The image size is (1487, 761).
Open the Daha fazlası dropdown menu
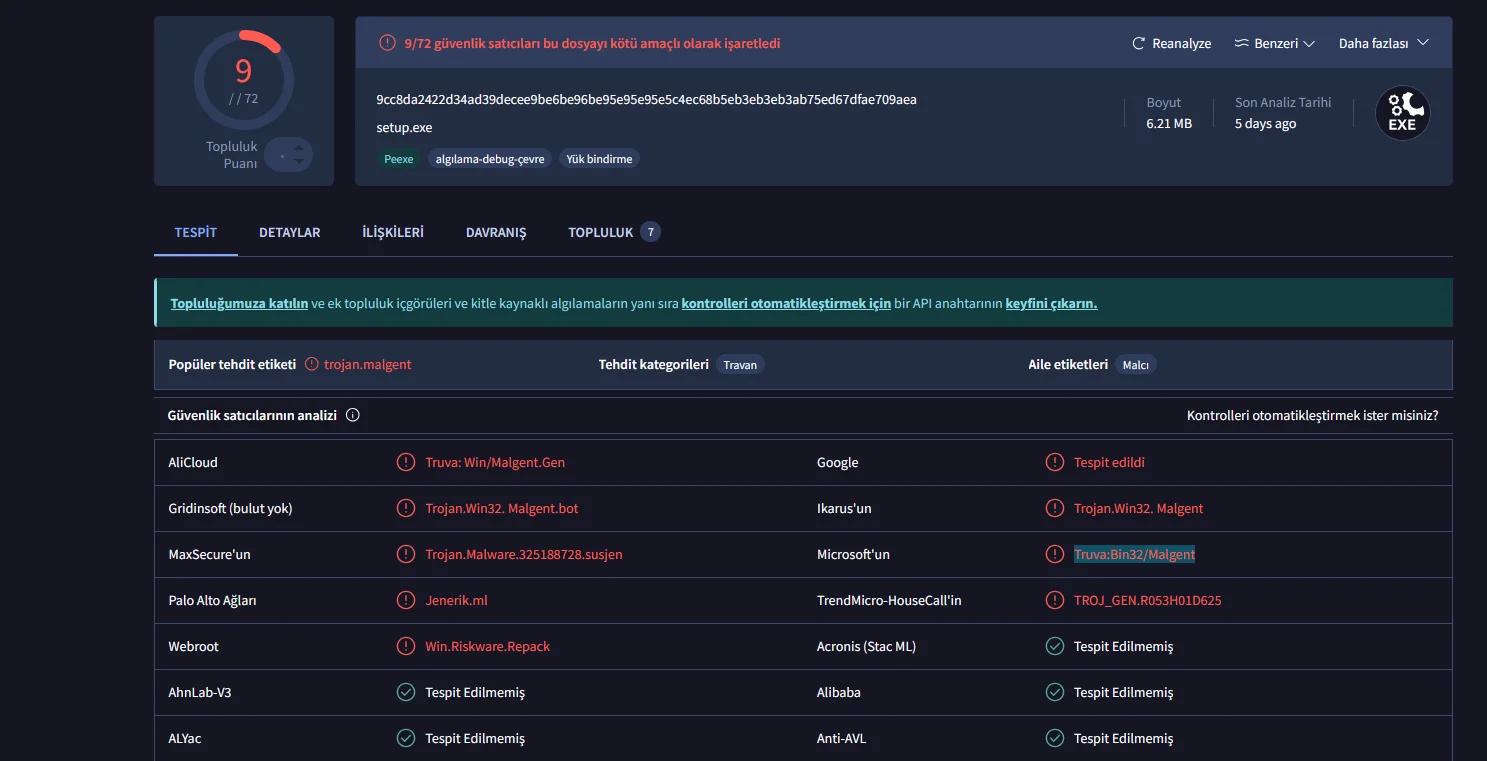click(x=1383, y=43)
